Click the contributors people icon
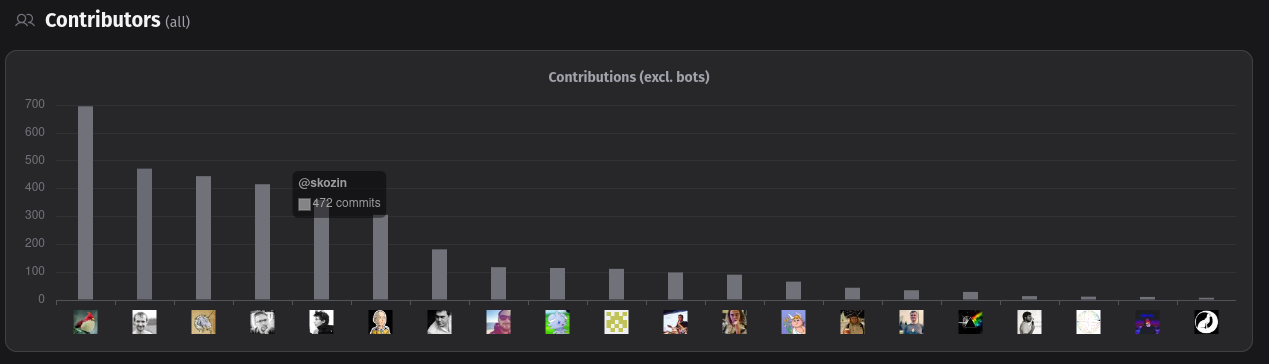 pyautogui.click(x=25, y=20)
